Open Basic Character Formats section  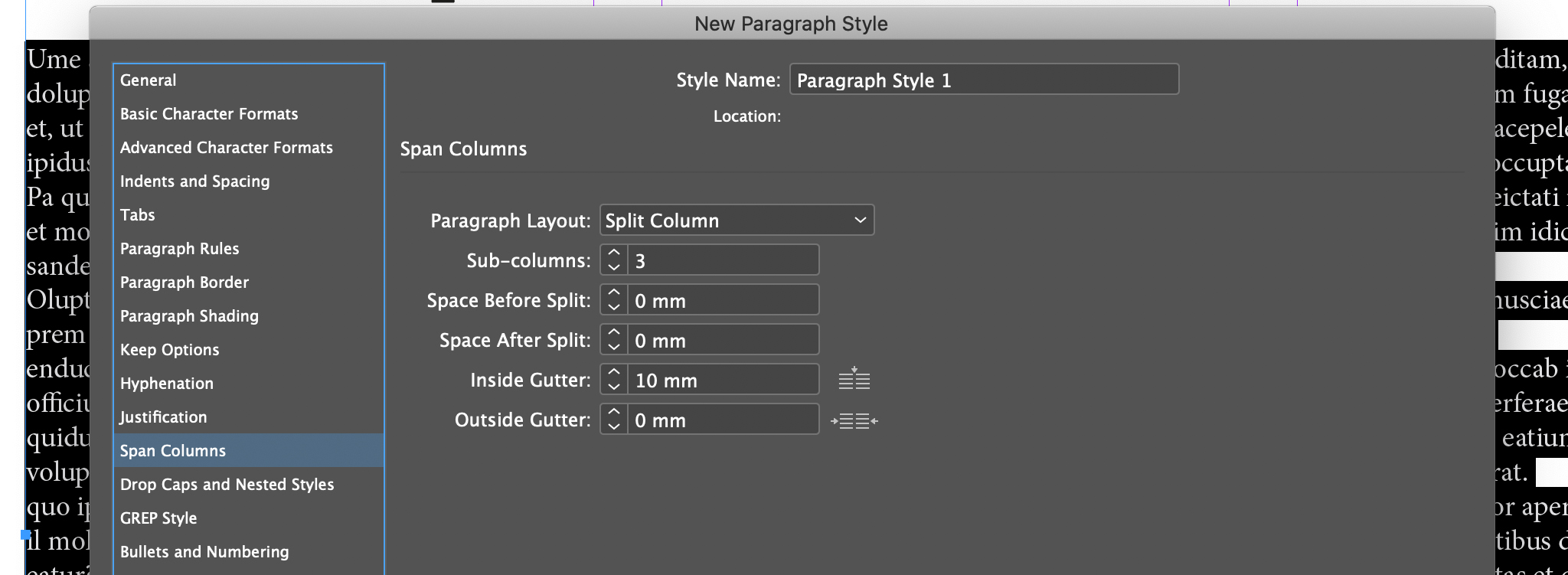click(209, 114)
